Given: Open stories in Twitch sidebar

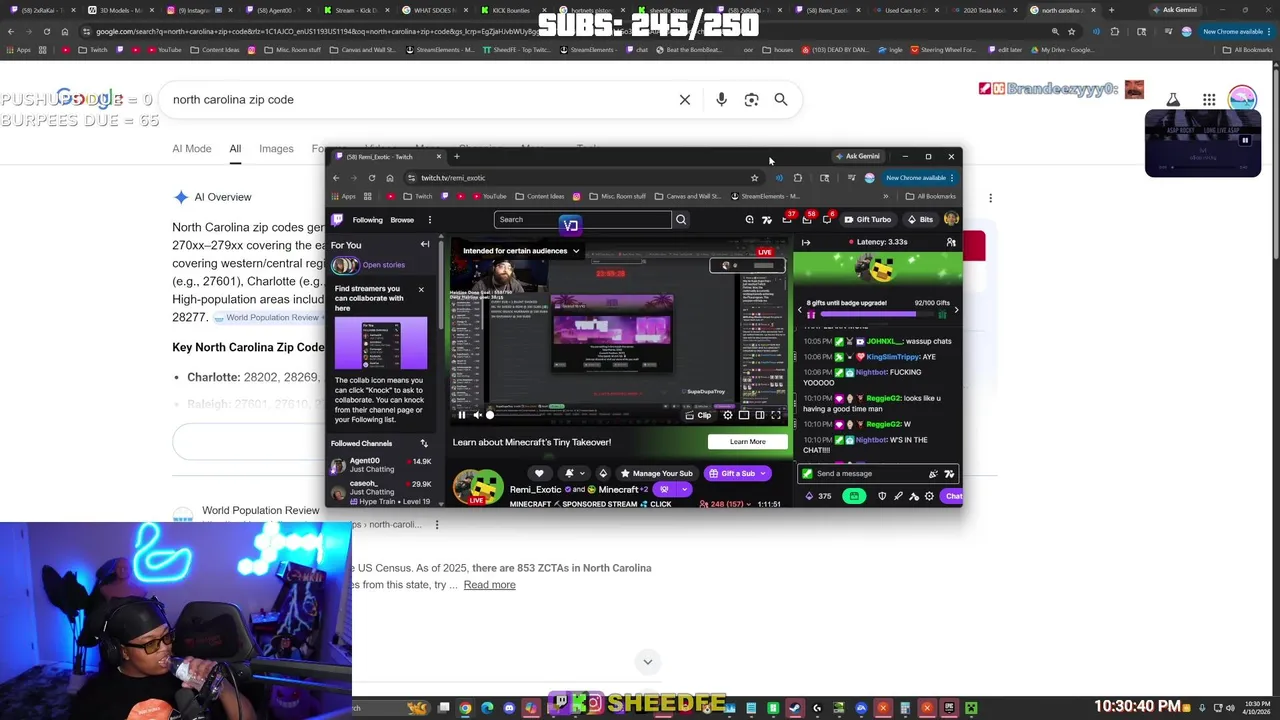Looking at the screenshot, I should (x=370, y=265).
